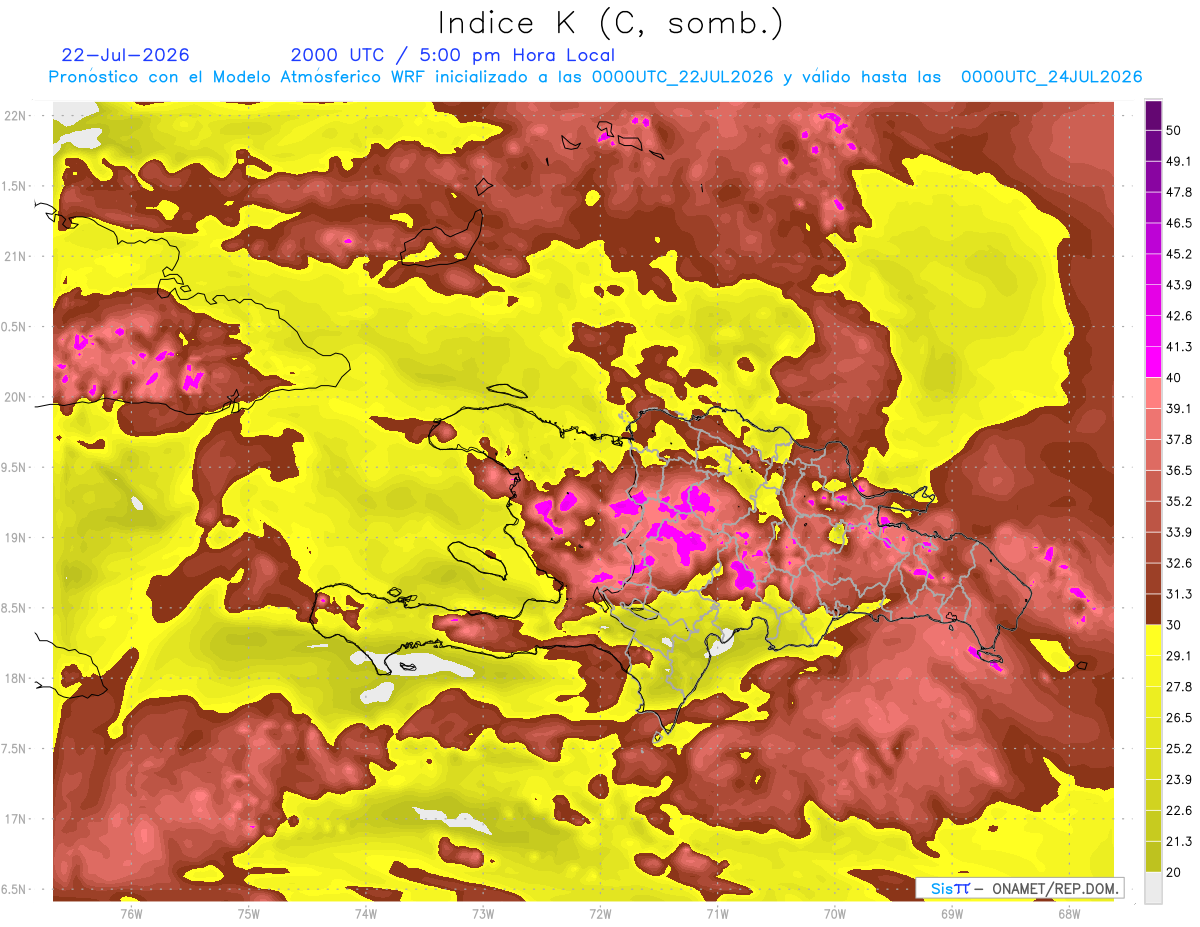Click the colorbar value "33.9"
Image resolution: width=1200 pixels, height=927 pixels.
1179,532
